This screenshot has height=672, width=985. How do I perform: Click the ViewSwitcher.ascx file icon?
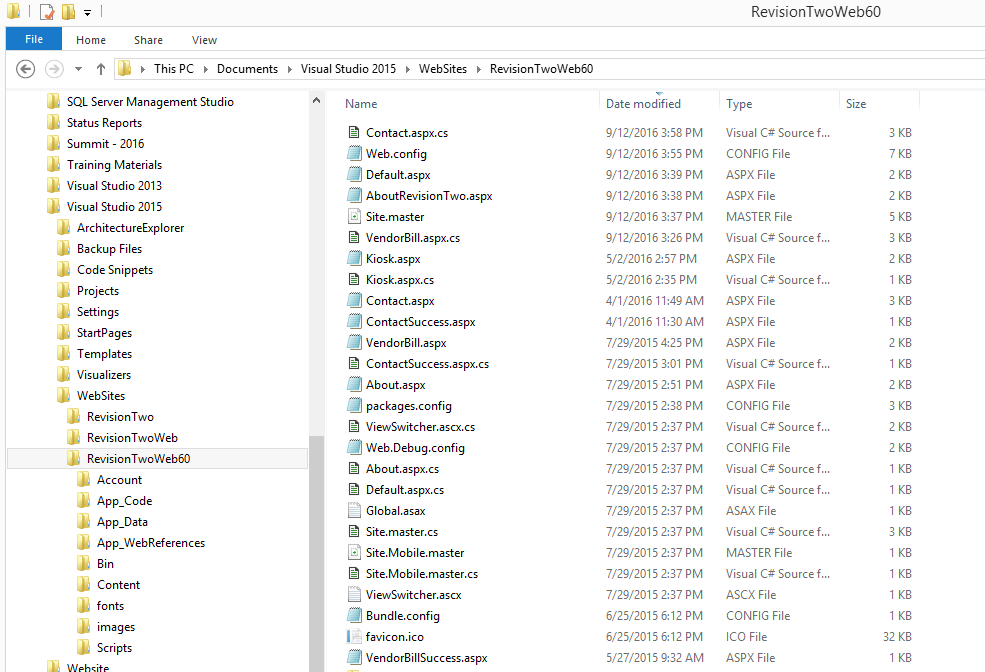tap(354, 594)
